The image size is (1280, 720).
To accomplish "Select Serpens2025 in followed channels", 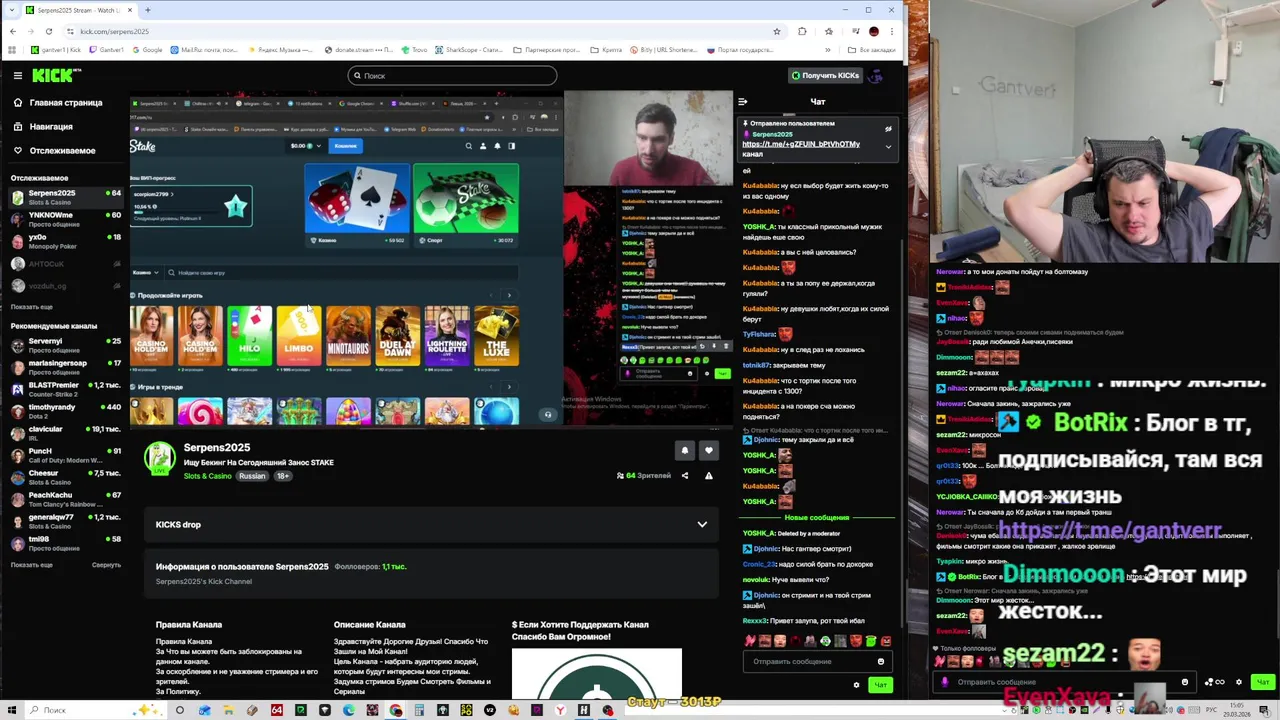I will [x=65, y=197].
